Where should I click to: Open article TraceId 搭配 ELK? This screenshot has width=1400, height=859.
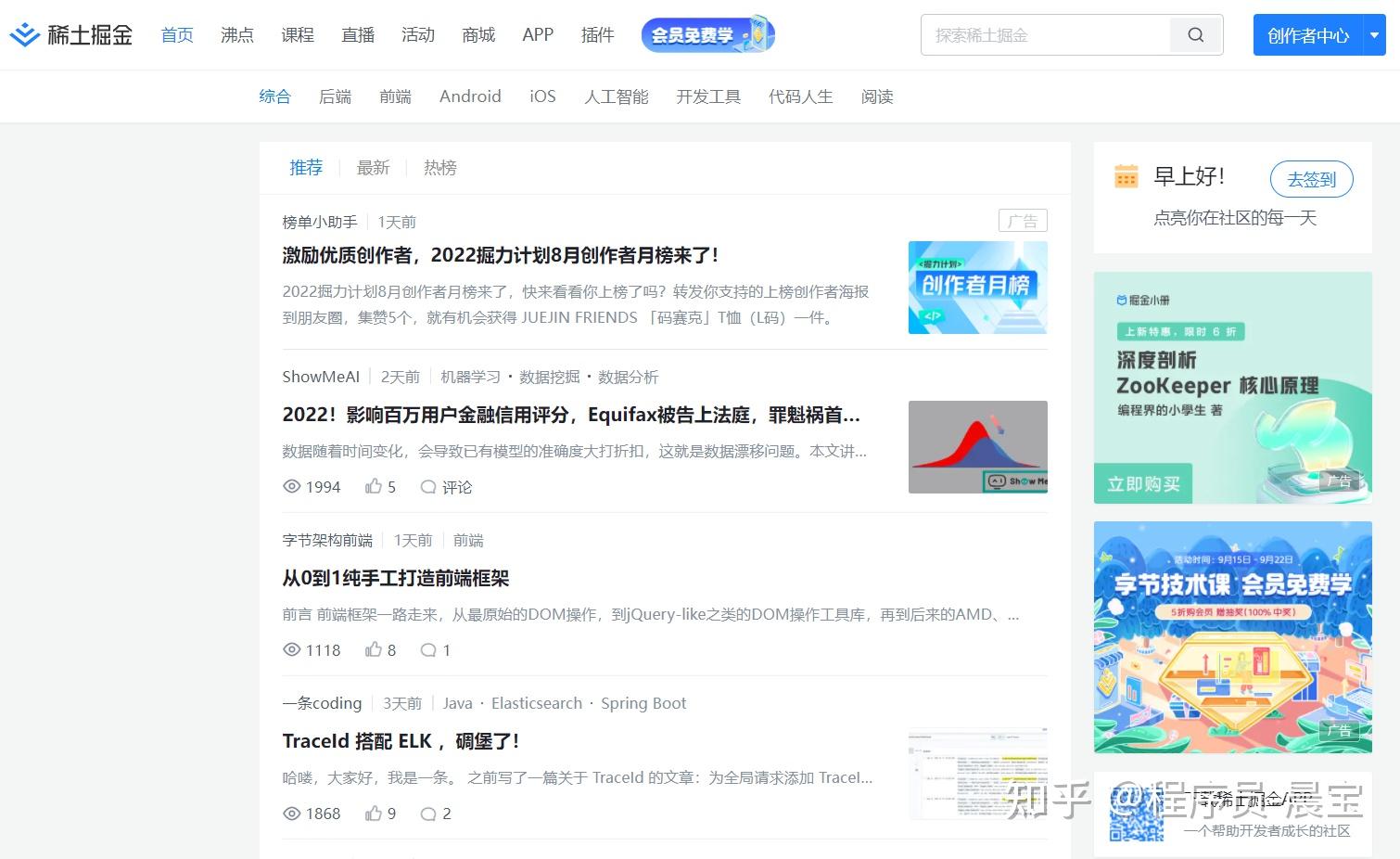[401, 741]
